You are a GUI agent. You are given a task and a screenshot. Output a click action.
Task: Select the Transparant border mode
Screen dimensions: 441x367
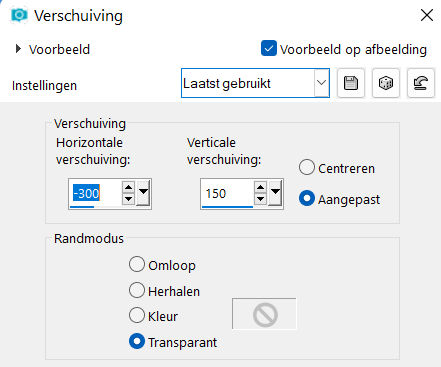137,341
